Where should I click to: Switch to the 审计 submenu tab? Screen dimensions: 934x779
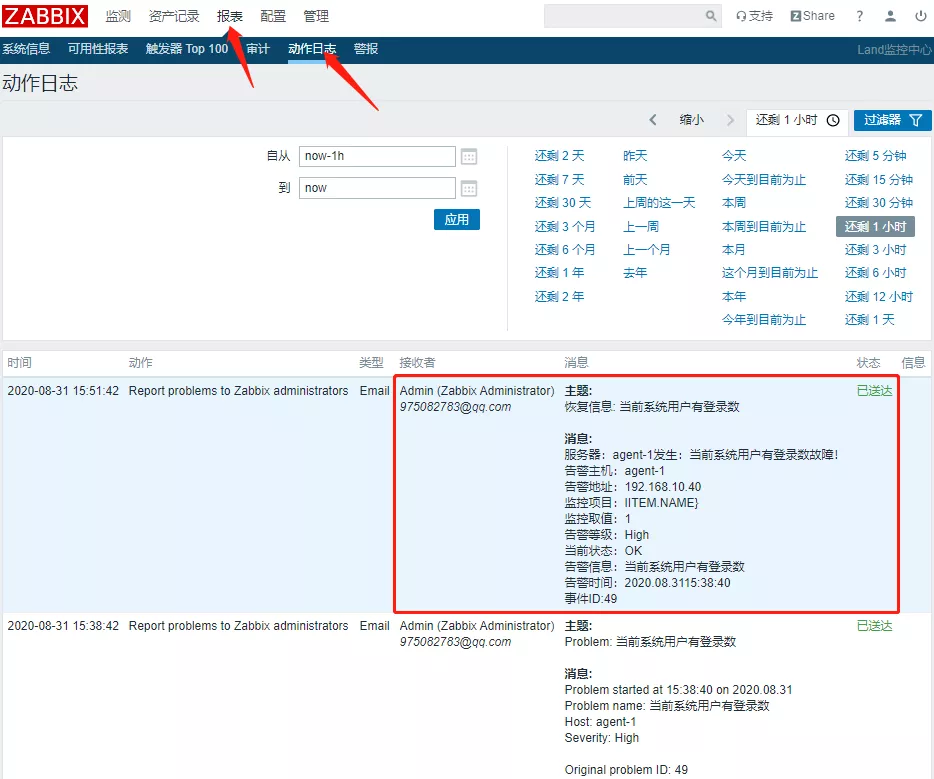[x=258, y=49]
